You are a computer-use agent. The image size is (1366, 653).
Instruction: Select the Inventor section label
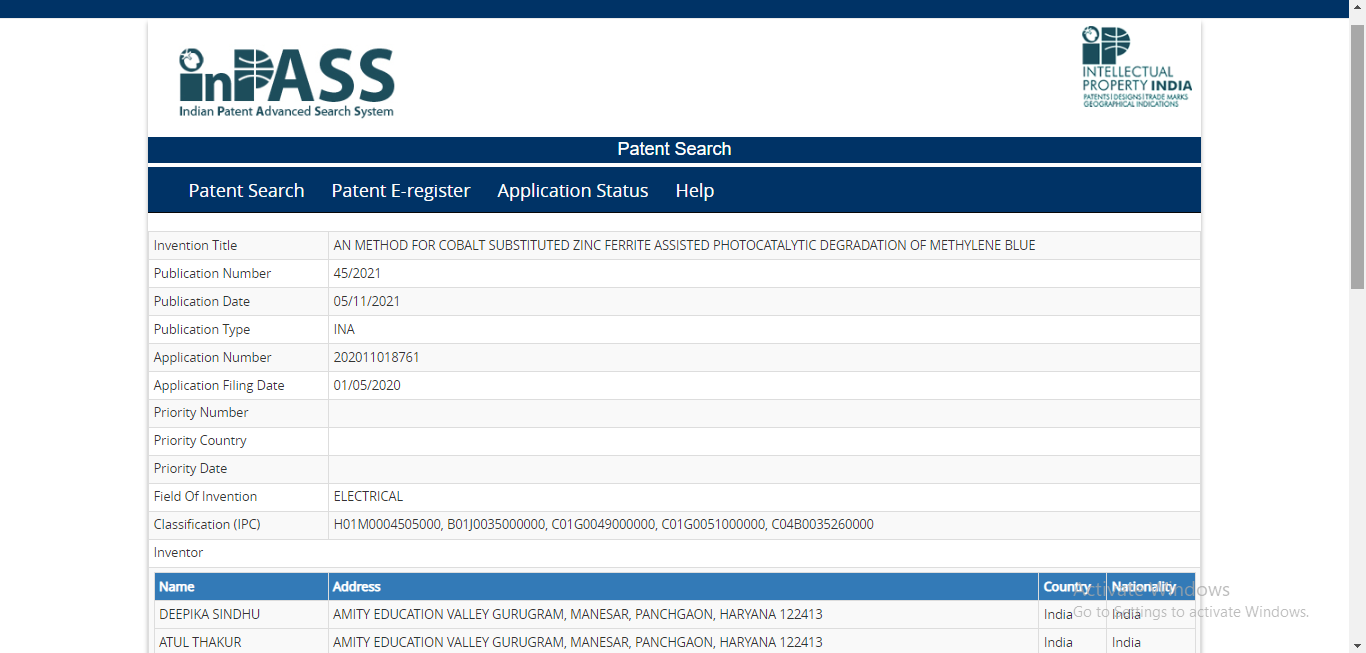pyautogui.click(x=178, y=552)
